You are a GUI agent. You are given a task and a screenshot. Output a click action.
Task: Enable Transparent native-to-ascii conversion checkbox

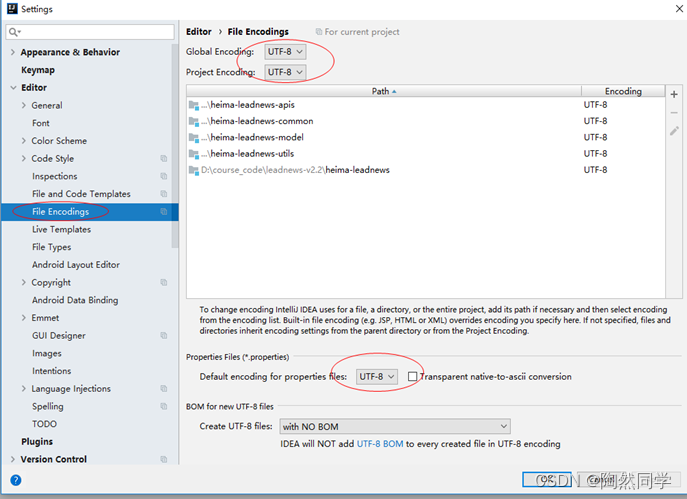point(412,377)
